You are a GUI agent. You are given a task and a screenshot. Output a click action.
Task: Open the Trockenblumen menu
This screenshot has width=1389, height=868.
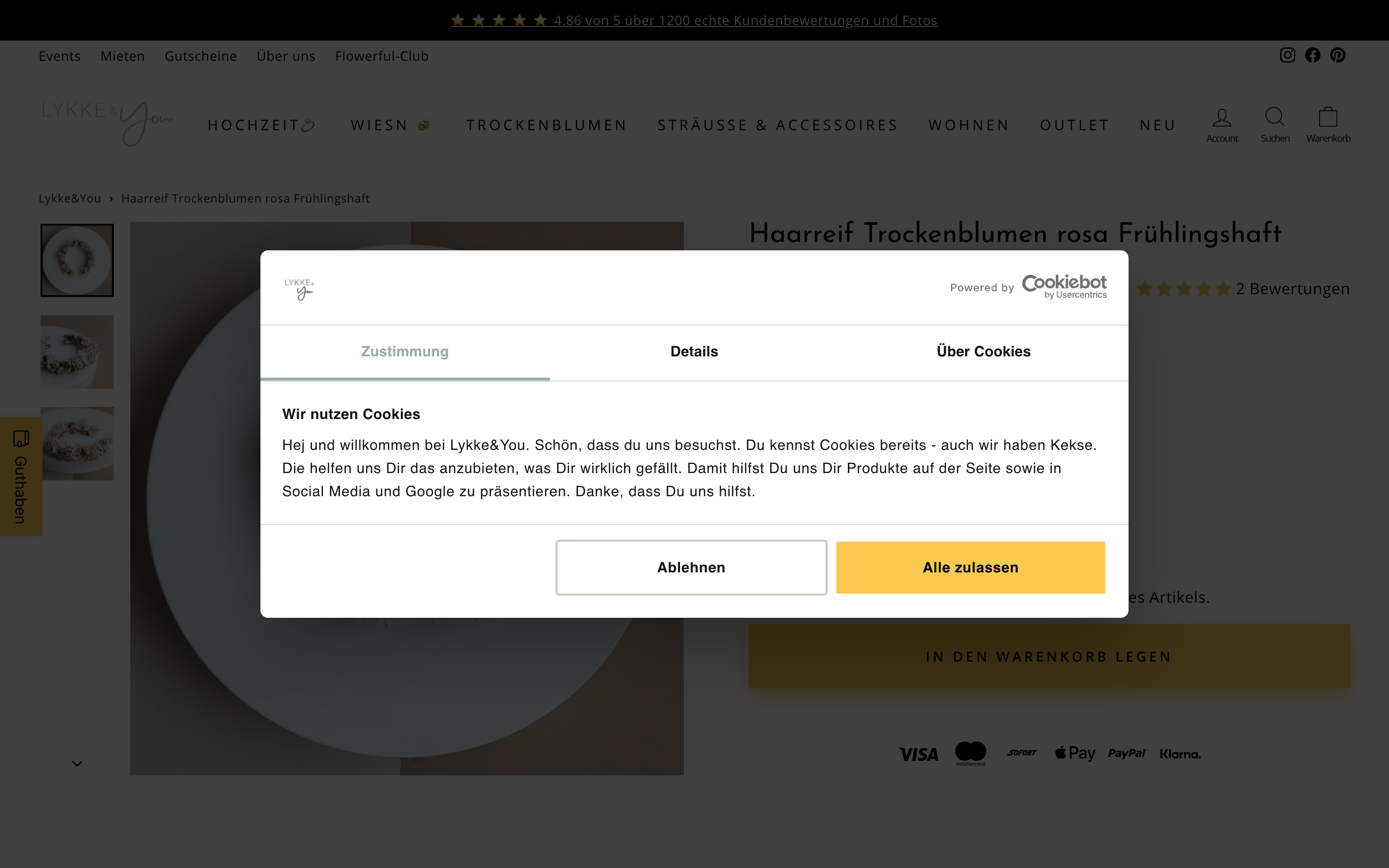pyautogui.click(x=546, y=125)
